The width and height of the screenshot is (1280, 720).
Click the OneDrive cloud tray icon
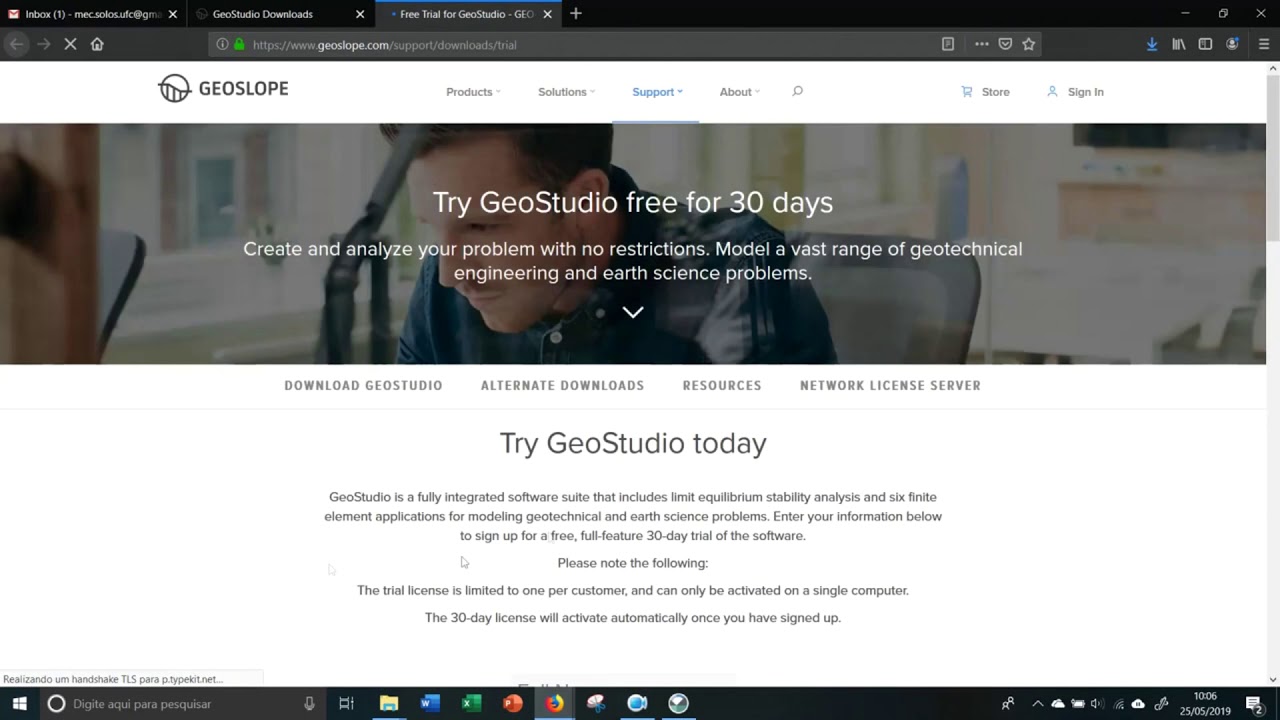coord(1058,703)
